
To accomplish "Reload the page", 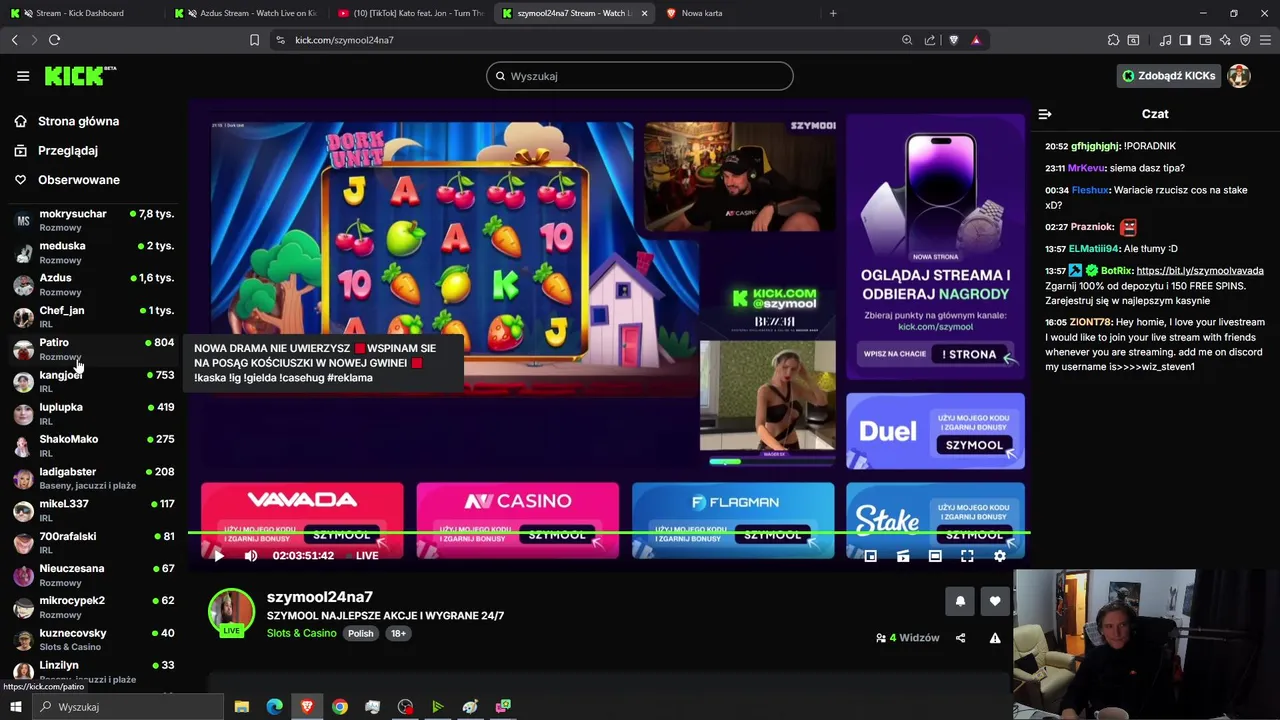I will click(x=54, y=40).
